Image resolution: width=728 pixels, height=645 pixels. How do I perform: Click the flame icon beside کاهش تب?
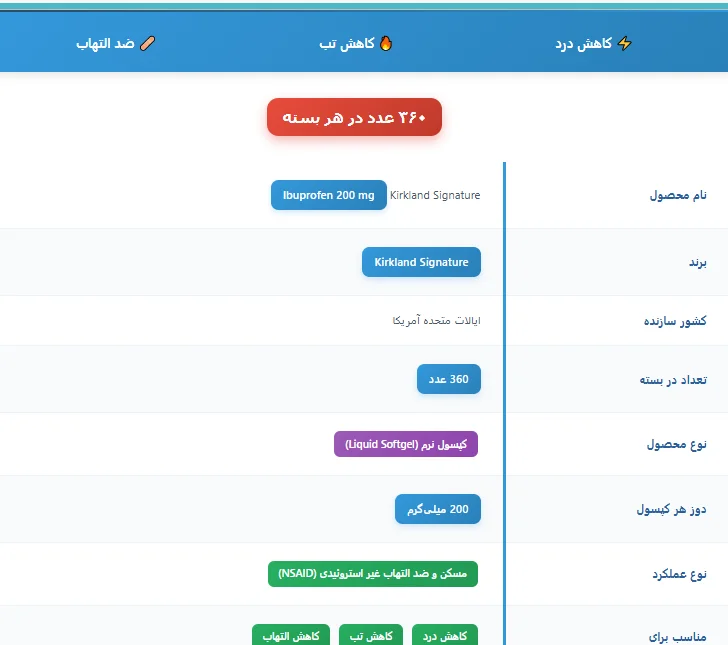[x=386, y=43]
